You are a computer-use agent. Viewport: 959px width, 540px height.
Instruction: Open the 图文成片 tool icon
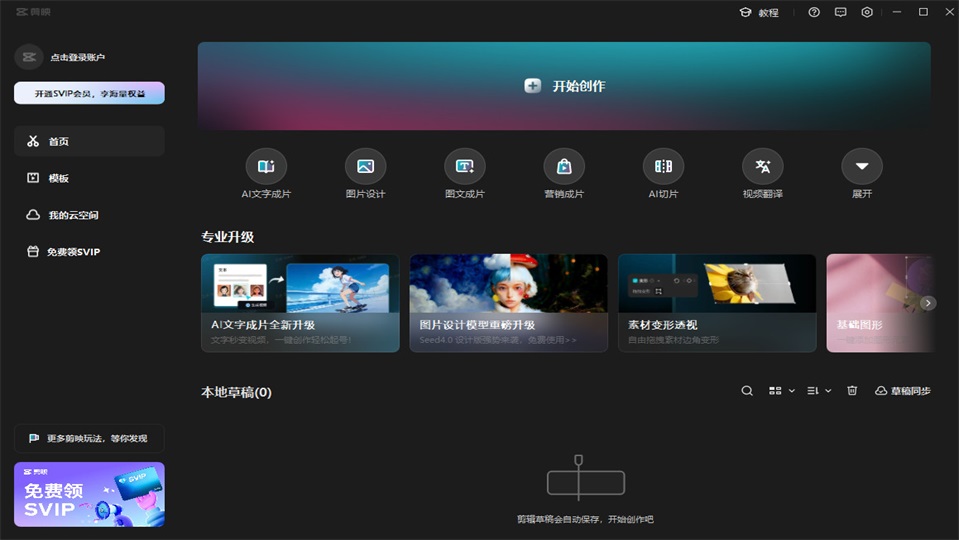pyautogui.click(x=465, y=166)
